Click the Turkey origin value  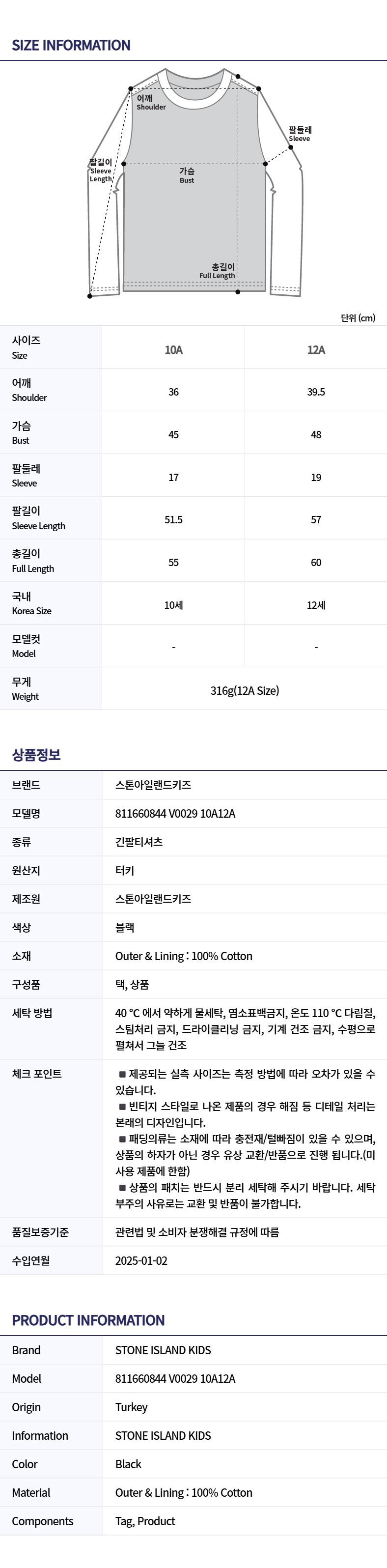tap(132, 1407)
